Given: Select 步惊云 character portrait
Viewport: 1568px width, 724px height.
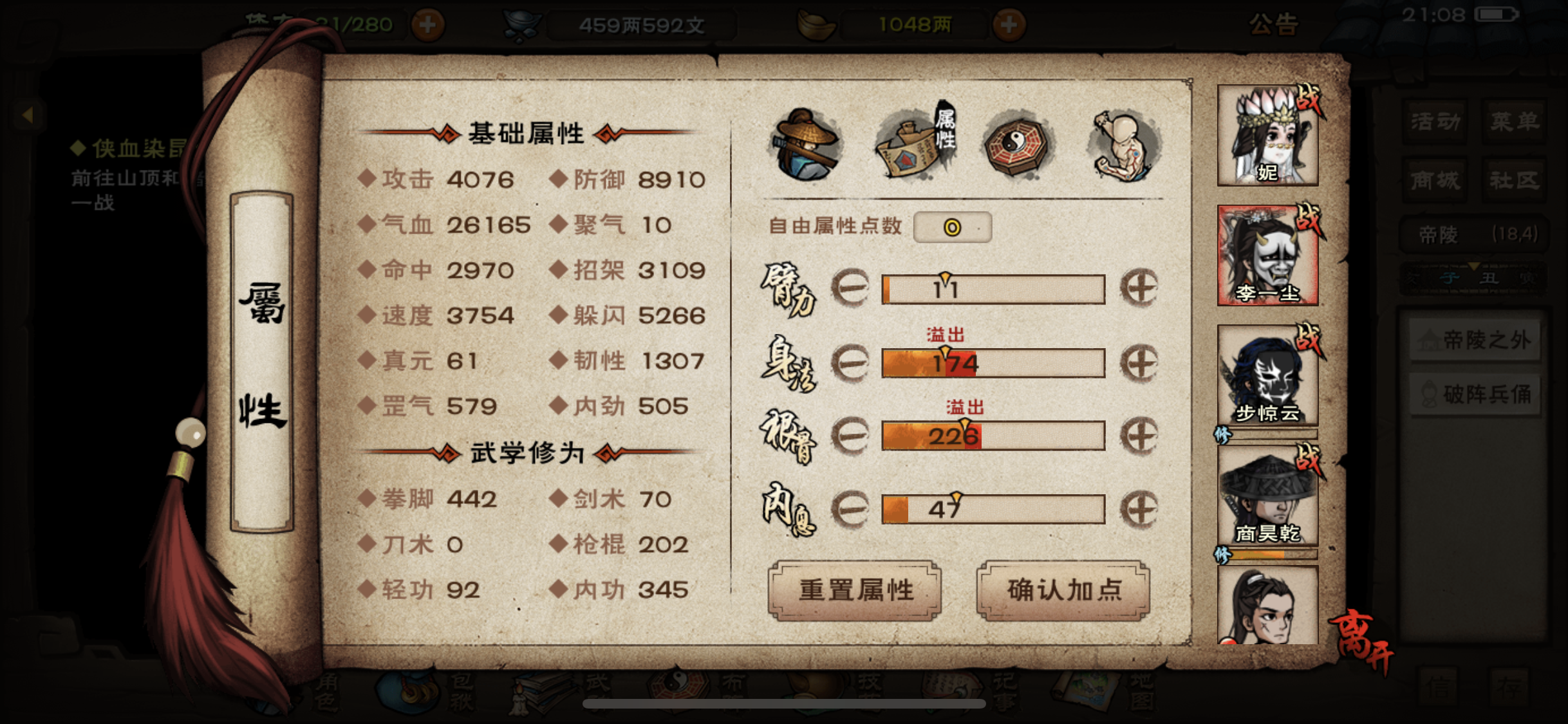Looking at the screenshot, I should [1267, 375].
